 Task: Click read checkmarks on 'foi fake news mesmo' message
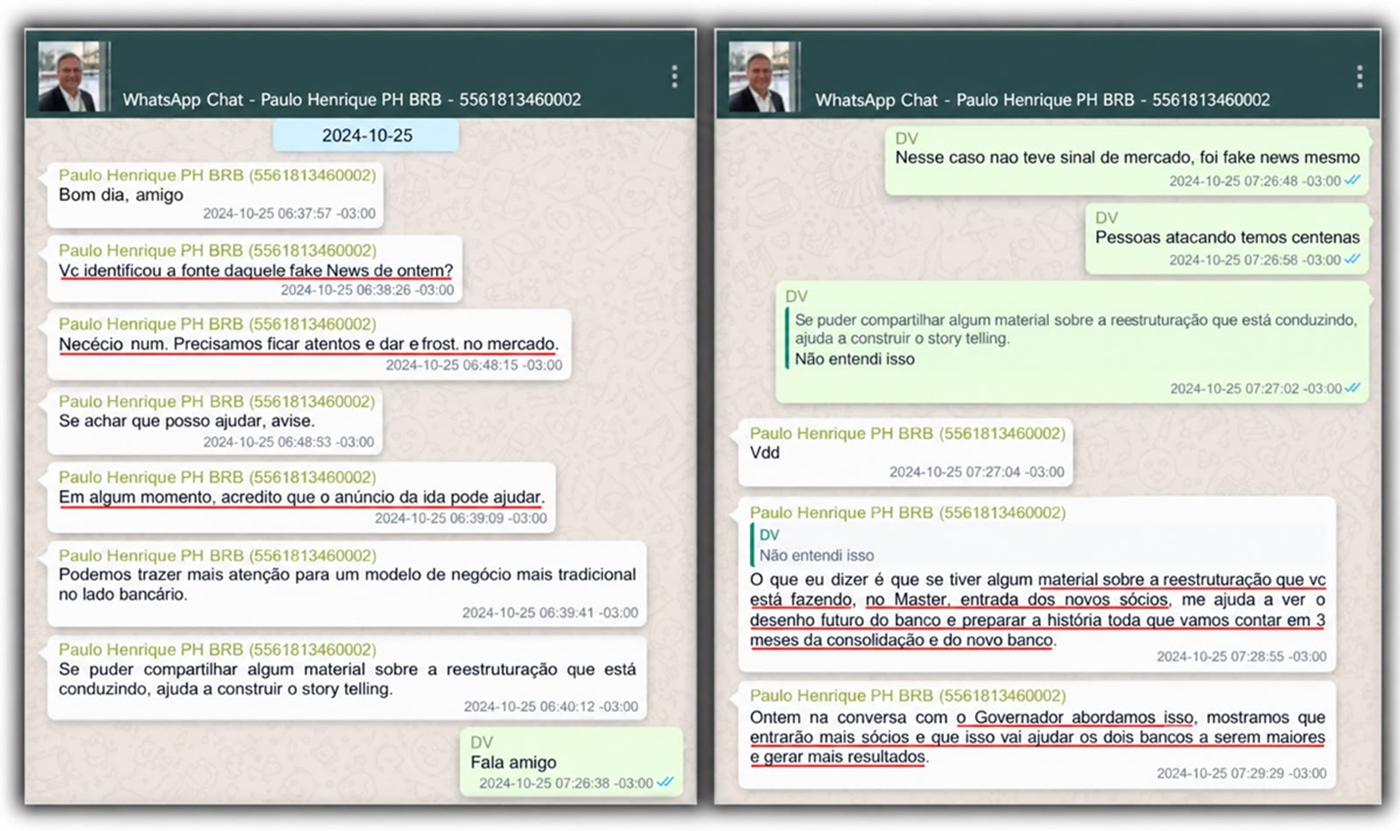pyautogui.click(x=1353, y=181)
